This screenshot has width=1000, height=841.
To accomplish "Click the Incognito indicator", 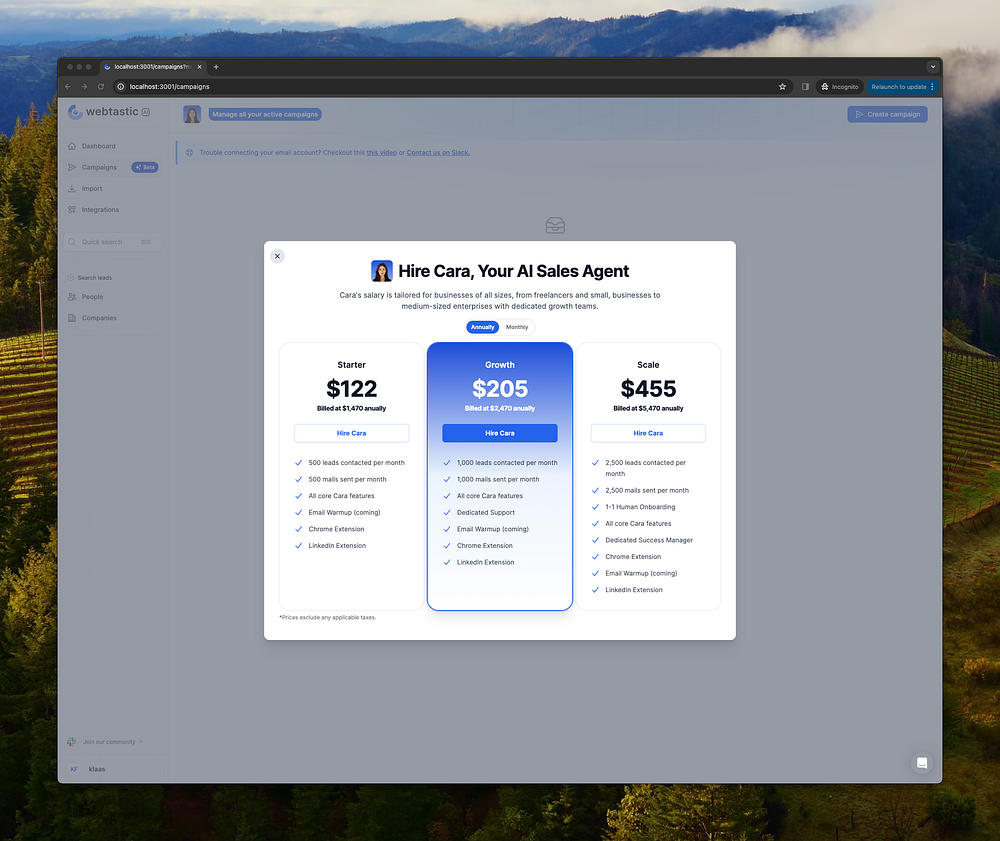I will [x=840, y=87].
